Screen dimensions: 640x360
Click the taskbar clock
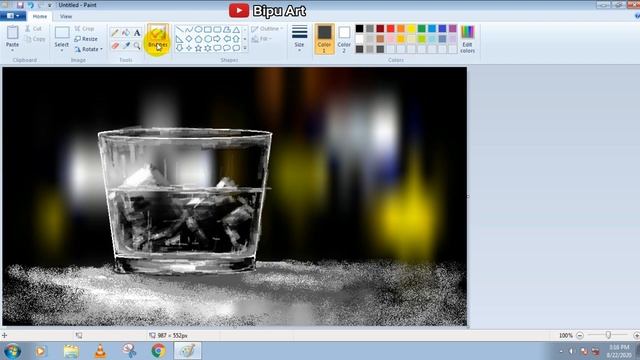pyautogui.click(x=619, y=351)
